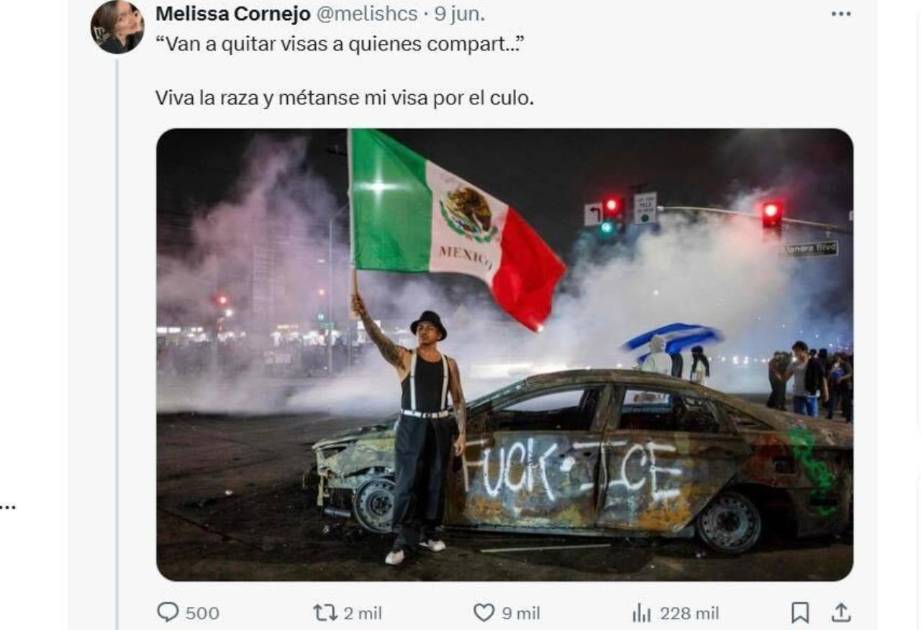
Task: Open the tweet's three-dot more menu
Action: click(x=841, y=14)
